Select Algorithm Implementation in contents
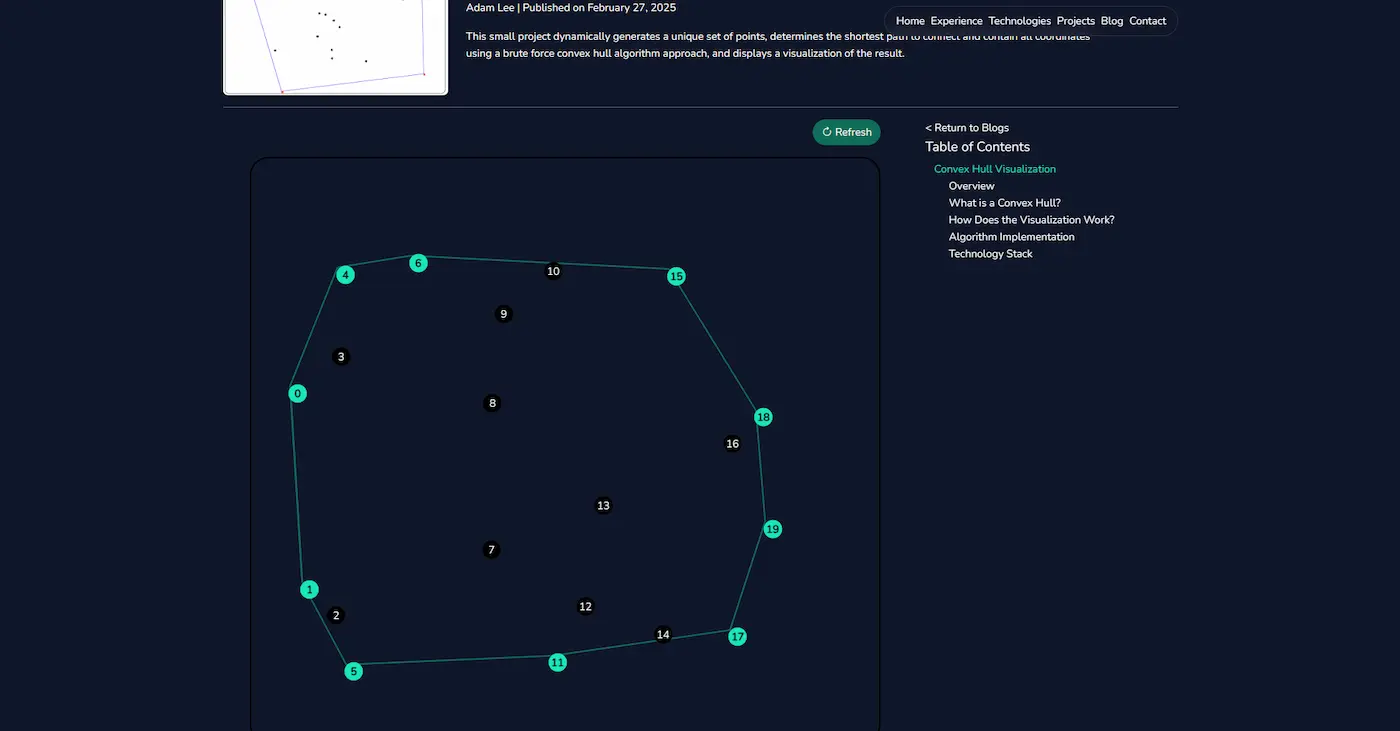 1011,237
